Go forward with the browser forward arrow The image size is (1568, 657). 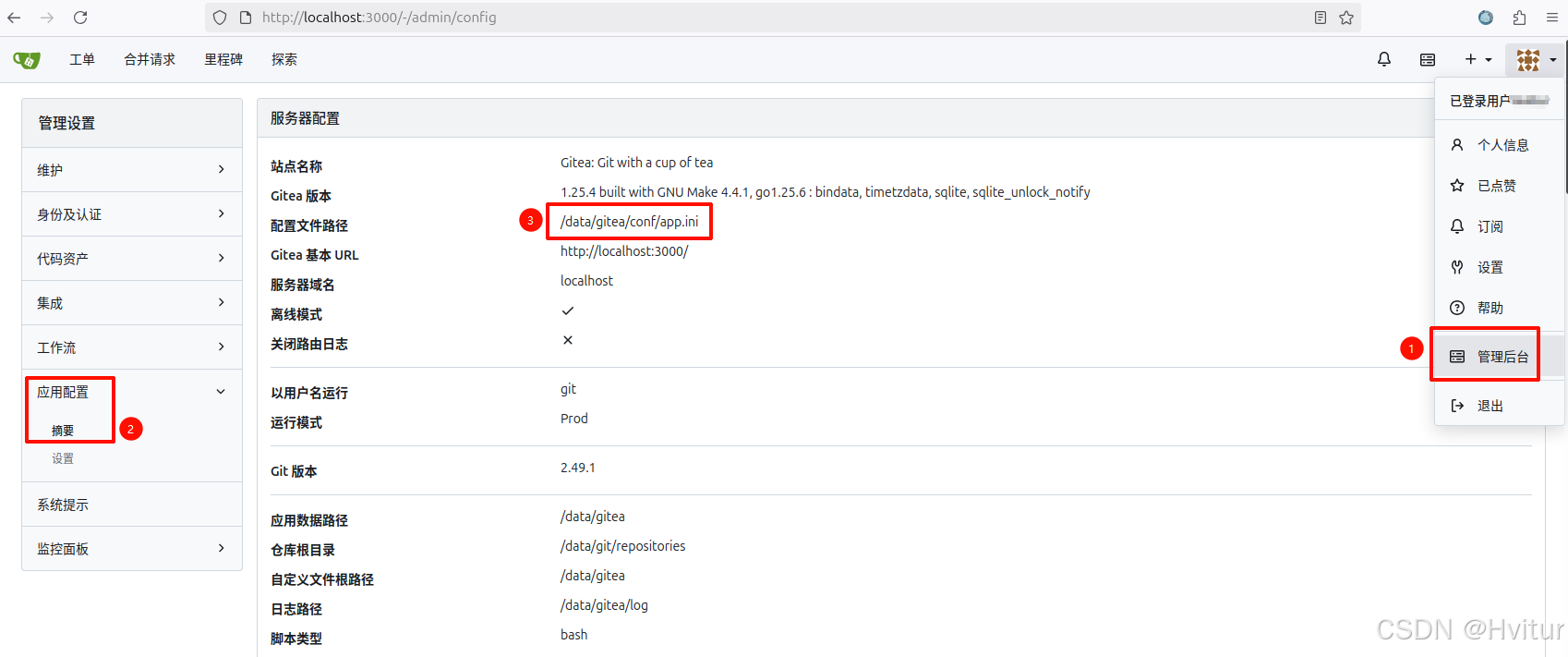(x=47, y=18)
